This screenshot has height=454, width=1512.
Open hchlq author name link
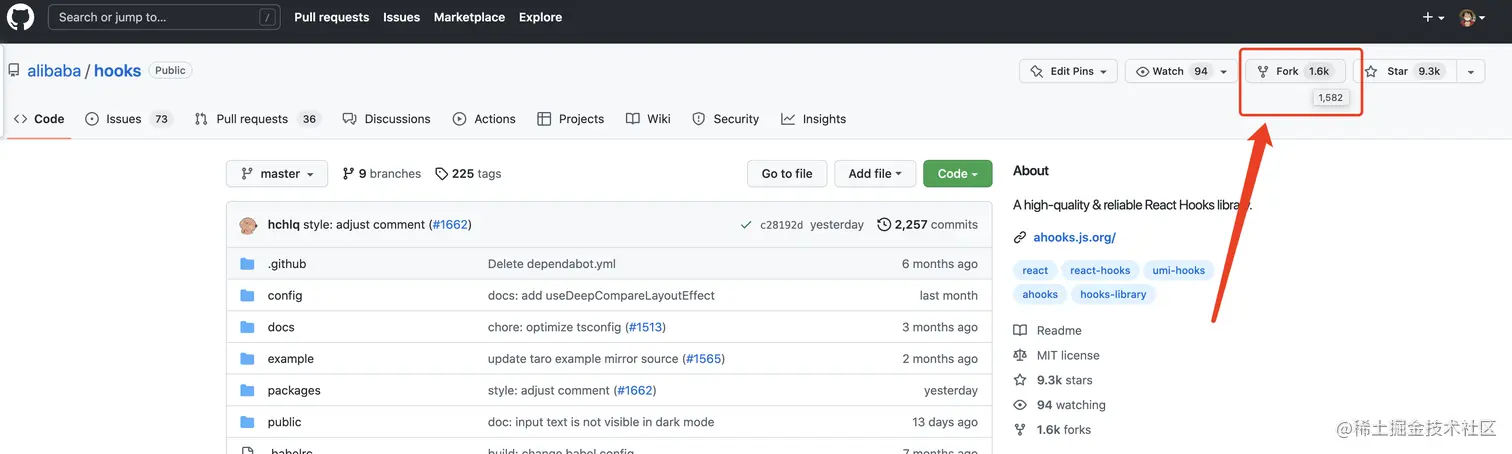pyautogui.click(x=284, y=225)
